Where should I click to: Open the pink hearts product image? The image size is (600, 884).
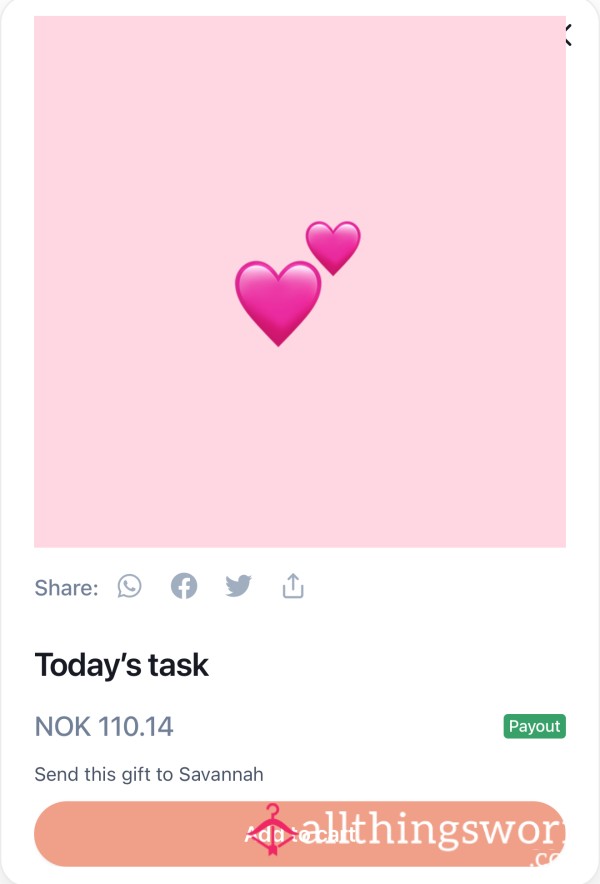300,282
